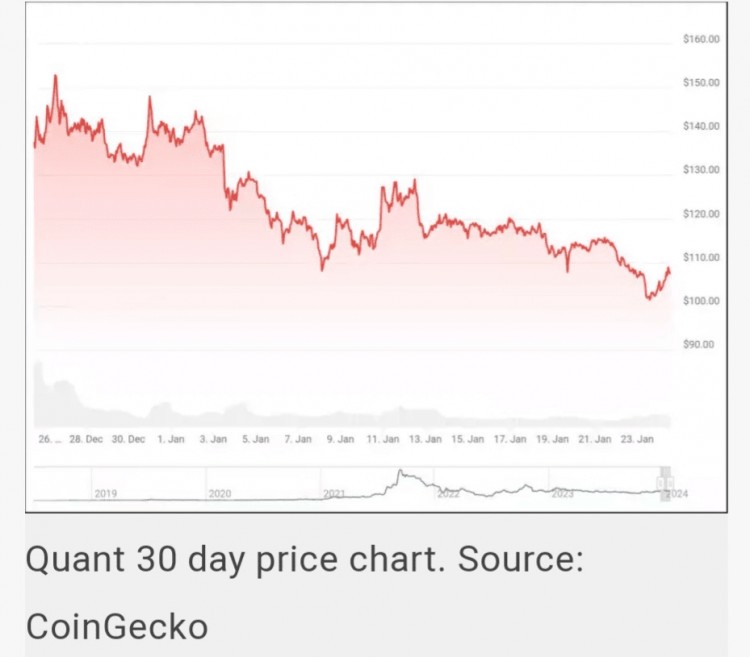750x657 pixels.
Task: Click the 13. Jan x-axis label
Action: pyautogui.click(x=424, y=439)
